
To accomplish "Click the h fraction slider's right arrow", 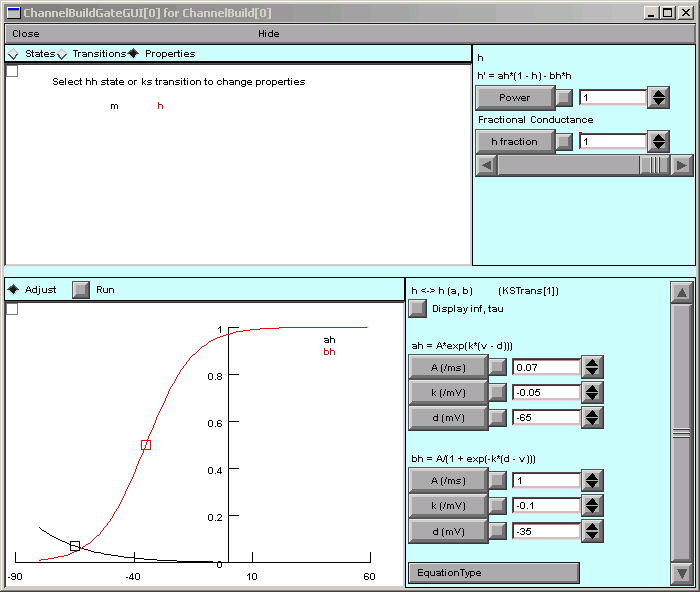I will [681, 165].
